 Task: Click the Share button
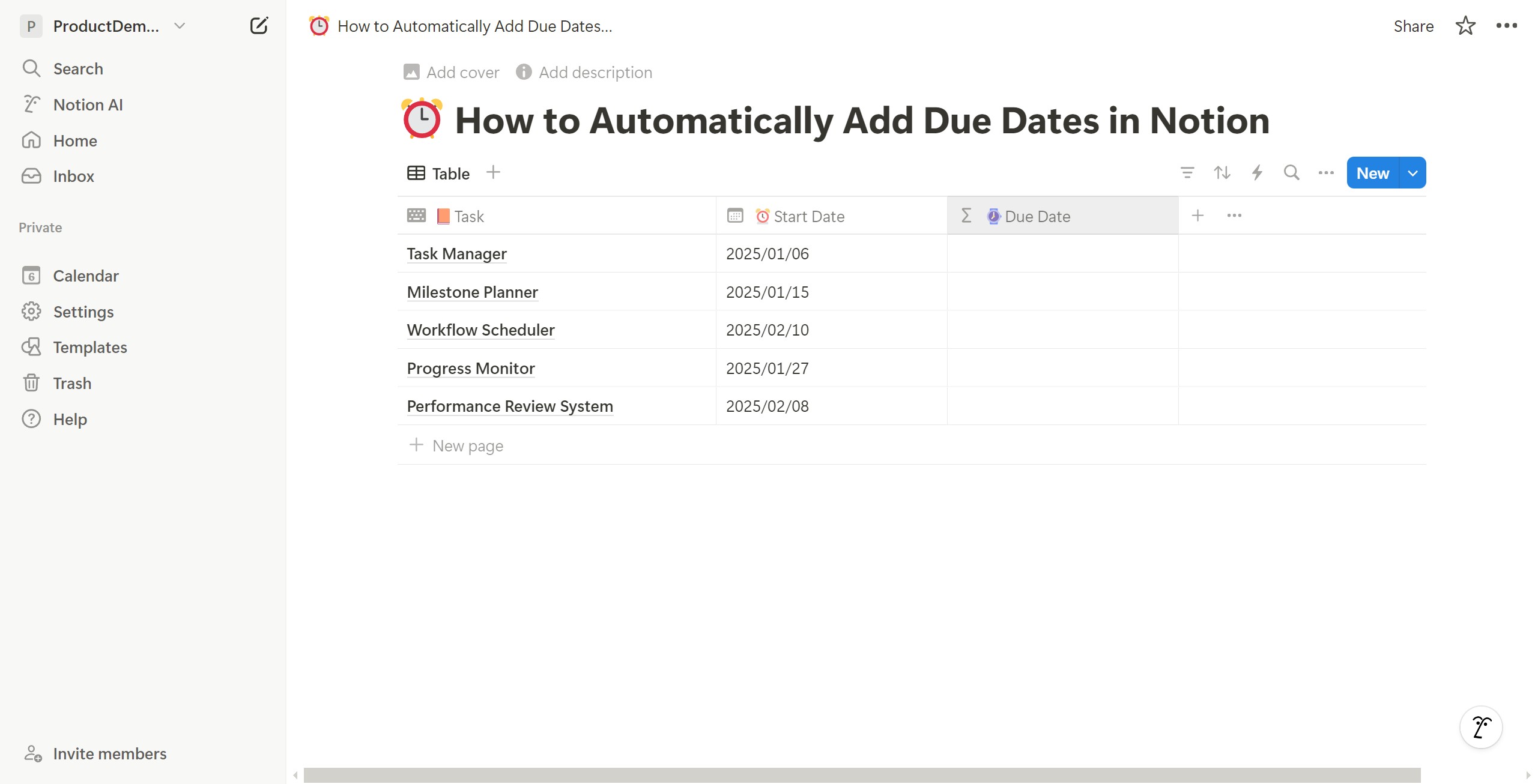coord(1413,26)
